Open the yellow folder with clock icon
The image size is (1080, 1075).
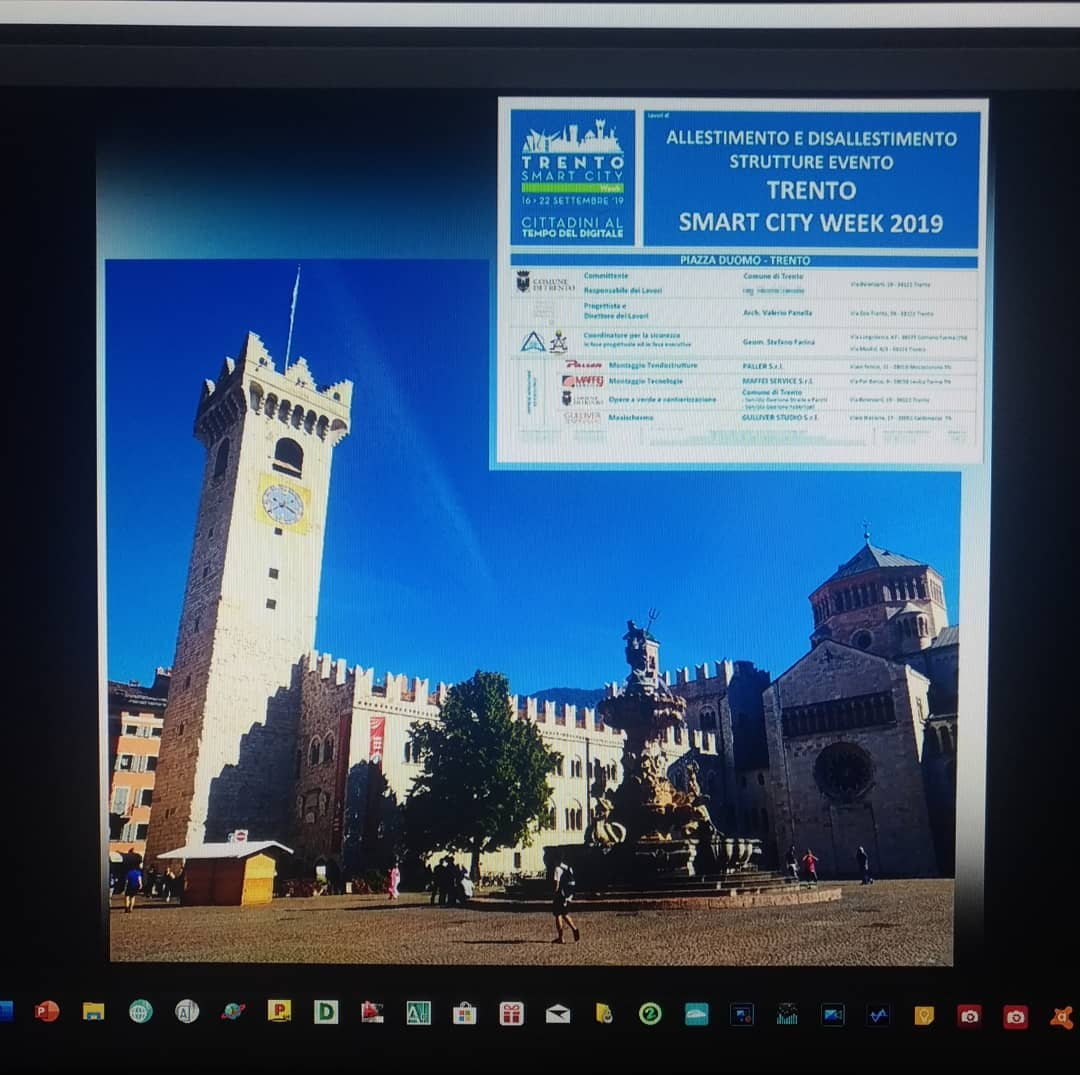click(x=604, y=1014)
